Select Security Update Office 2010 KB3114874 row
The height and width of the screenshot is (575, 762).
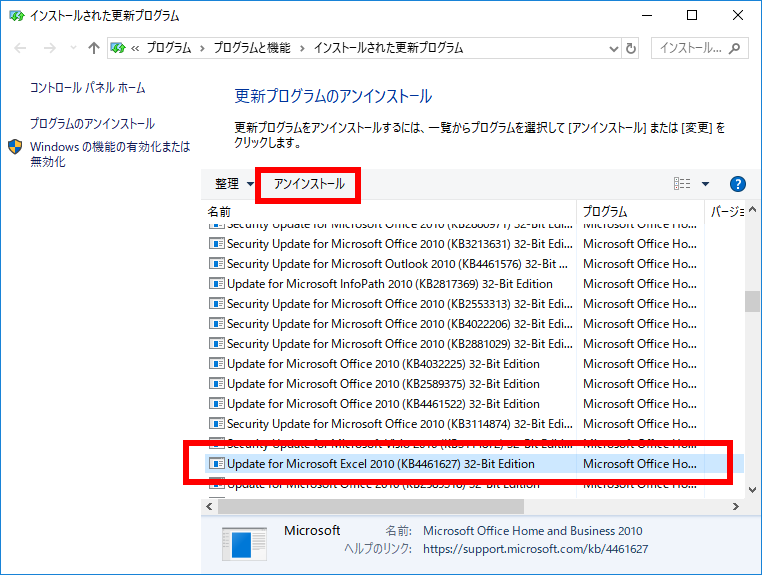click(474, 424)
